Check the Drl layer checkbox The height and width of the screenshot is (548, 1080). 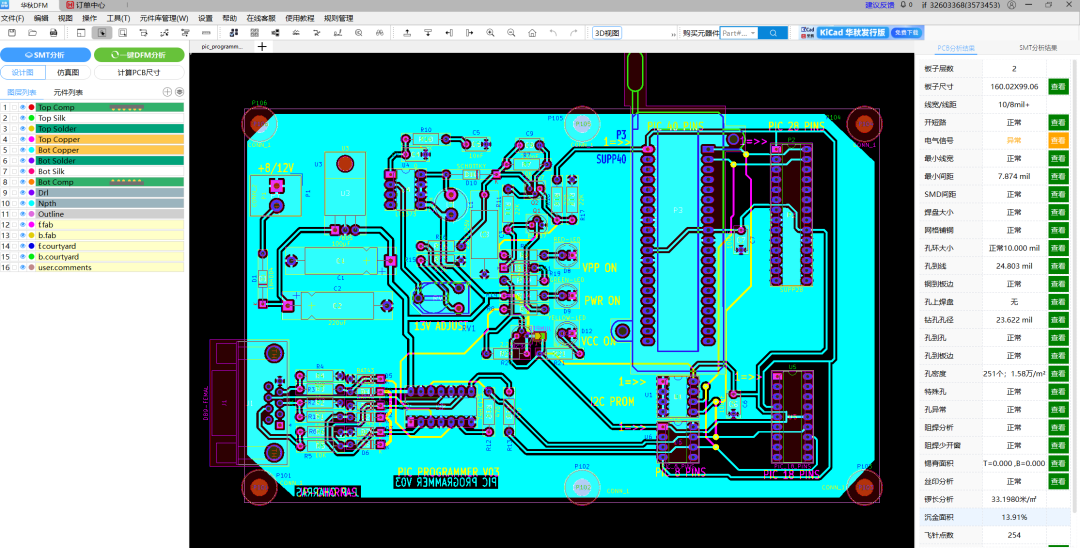14,193
